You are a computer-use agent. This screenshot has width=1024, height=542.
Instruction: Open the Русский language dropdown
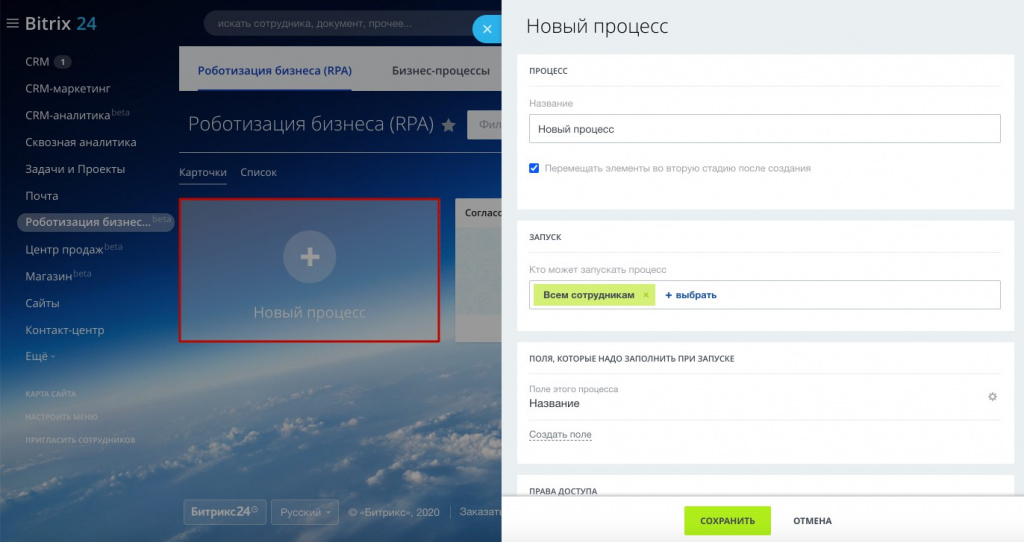tap(306, 512)
